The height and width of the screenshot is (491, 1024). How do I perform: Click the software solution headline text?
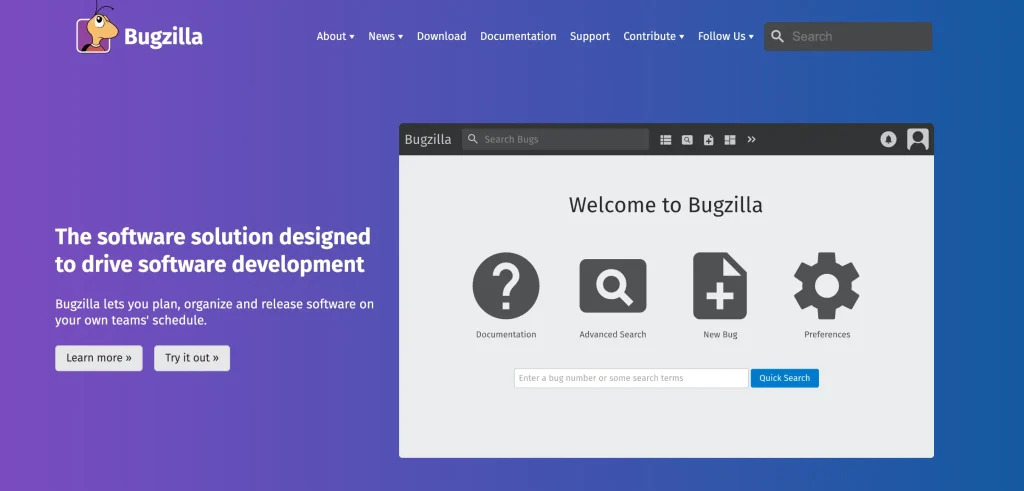(x=212, y=250)
